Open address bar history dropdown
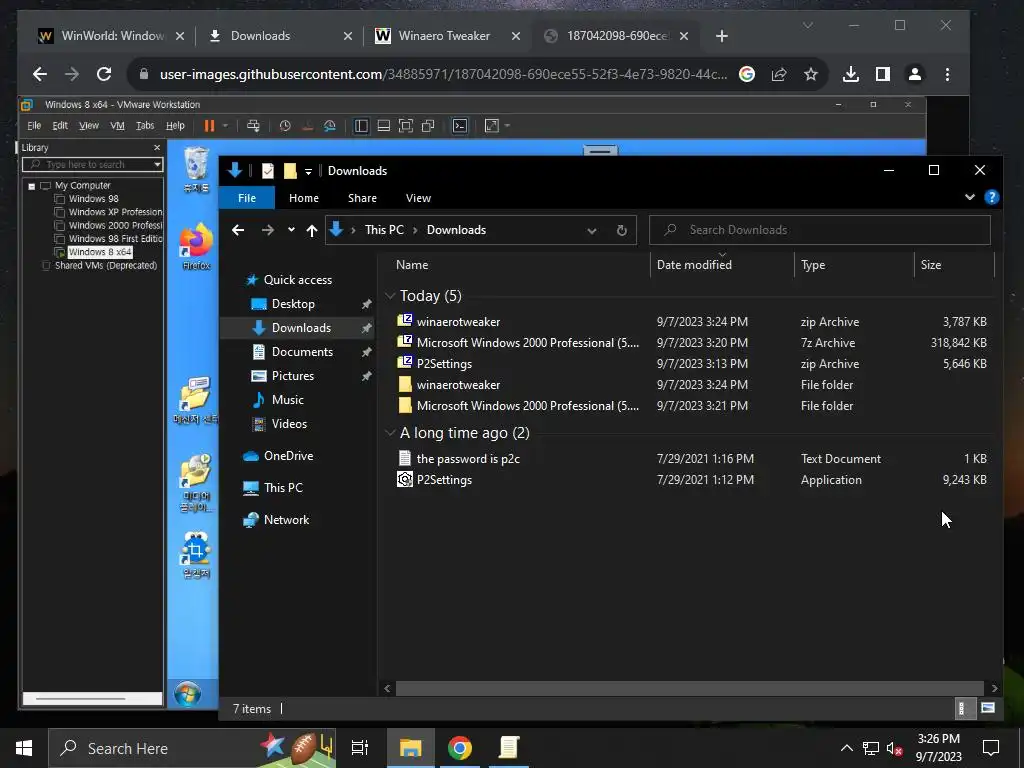The width and height of the screenshot is (1024, 768). [592, 230]
